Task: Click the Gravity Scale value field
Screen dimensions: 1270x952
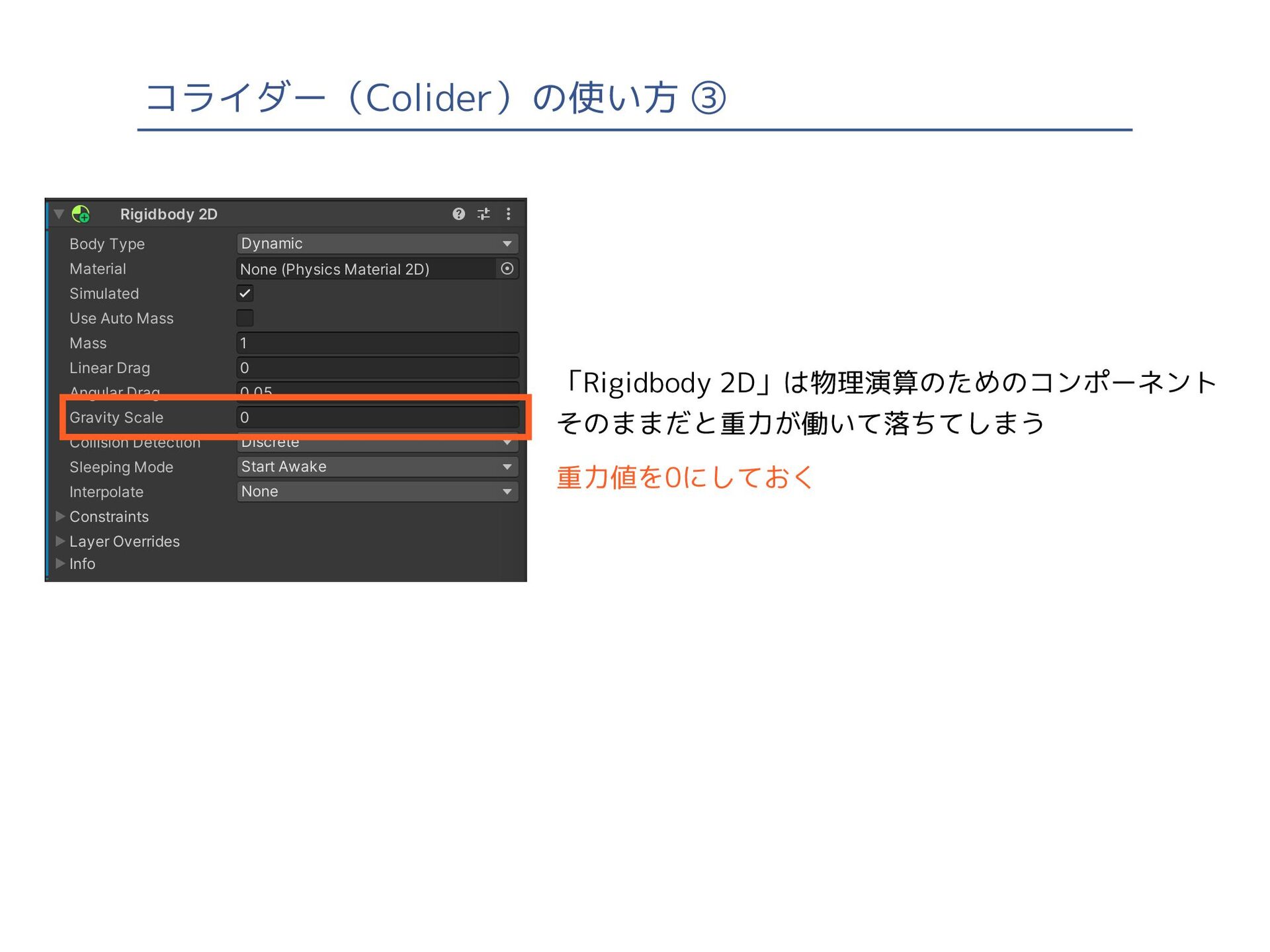Action: click(377, 418)
